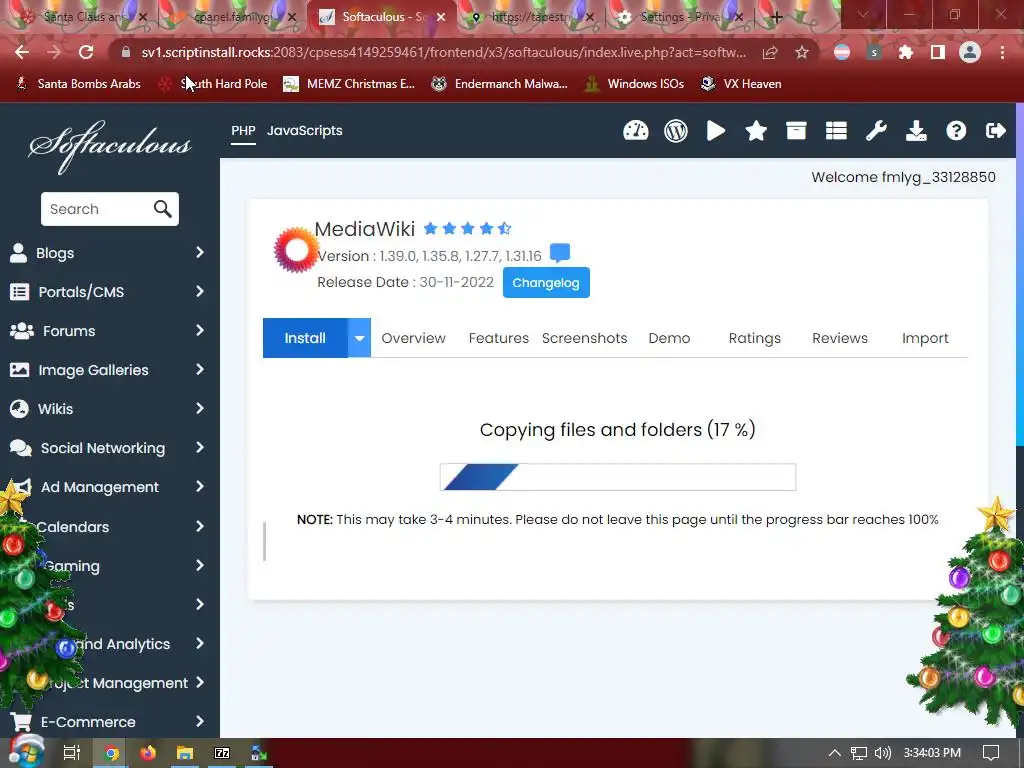Image resolution: width=1024 pixels, height=768 pixels.
Task: Select the PHP scripts tab
Action: click(x=243, y=131)
